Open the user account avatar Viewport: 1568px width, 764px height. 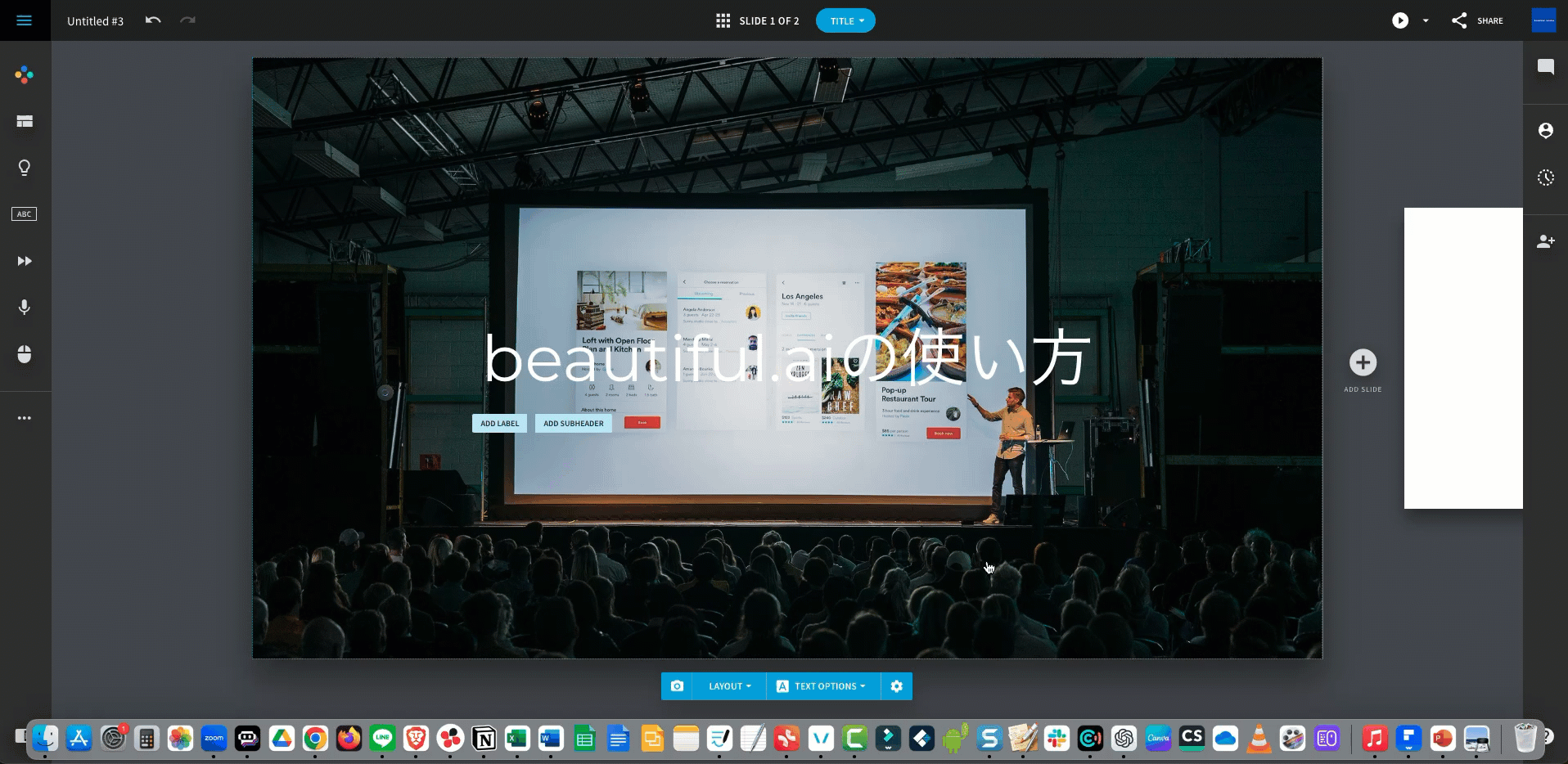1543,20
